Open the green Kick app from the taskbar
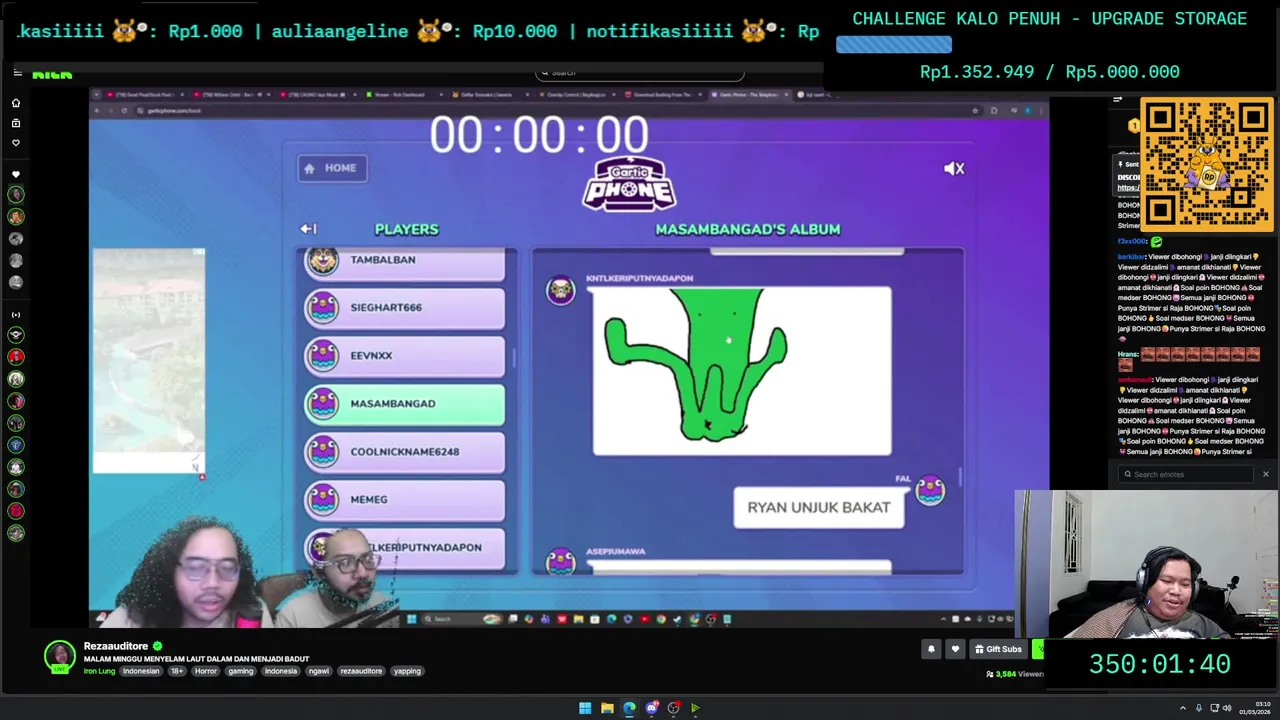The width and height of the screenshot is (1280, 720). (695, 708)
